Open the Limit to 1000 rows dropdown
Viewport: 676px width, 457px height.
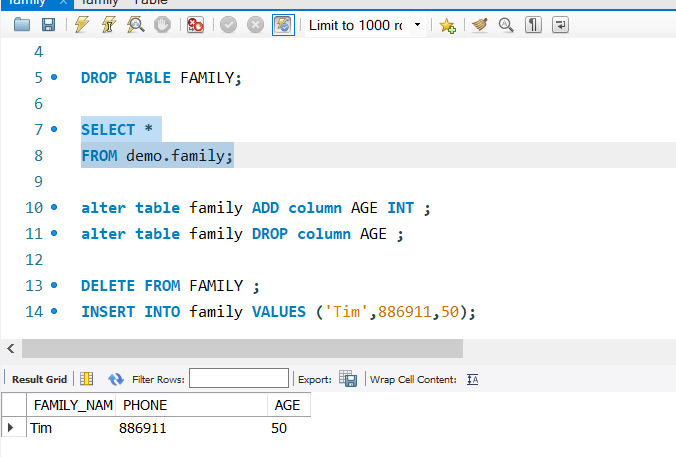tap(365, 25)
